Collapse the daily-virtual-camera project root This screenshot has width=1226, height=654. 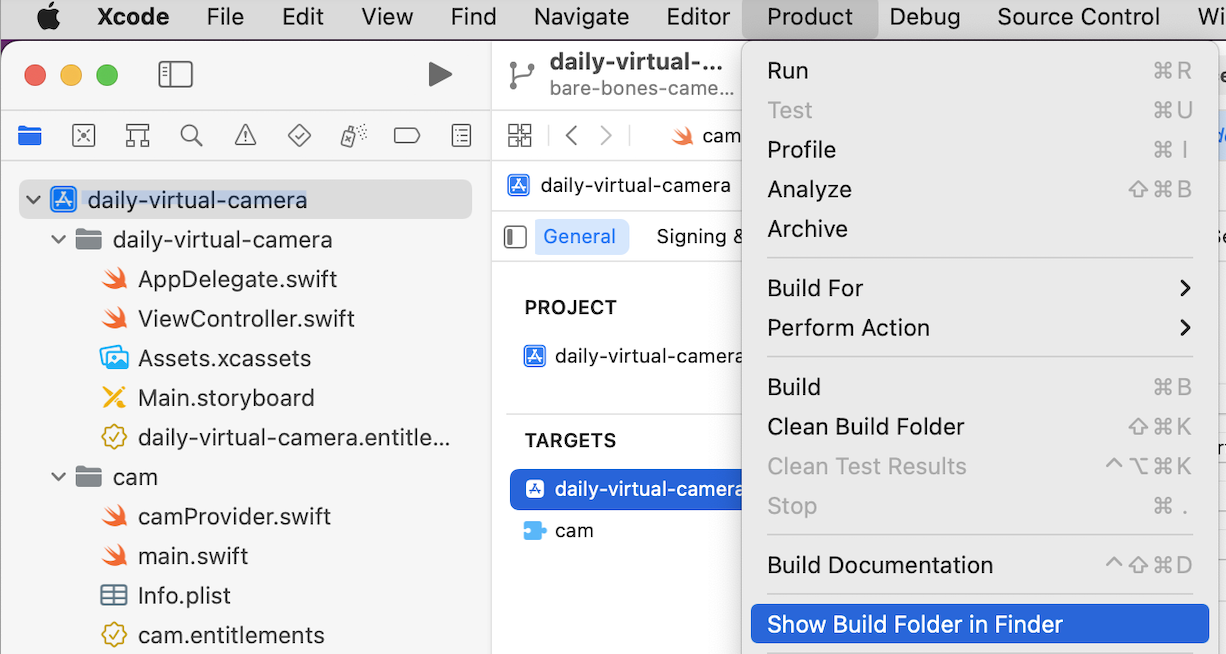34,200
